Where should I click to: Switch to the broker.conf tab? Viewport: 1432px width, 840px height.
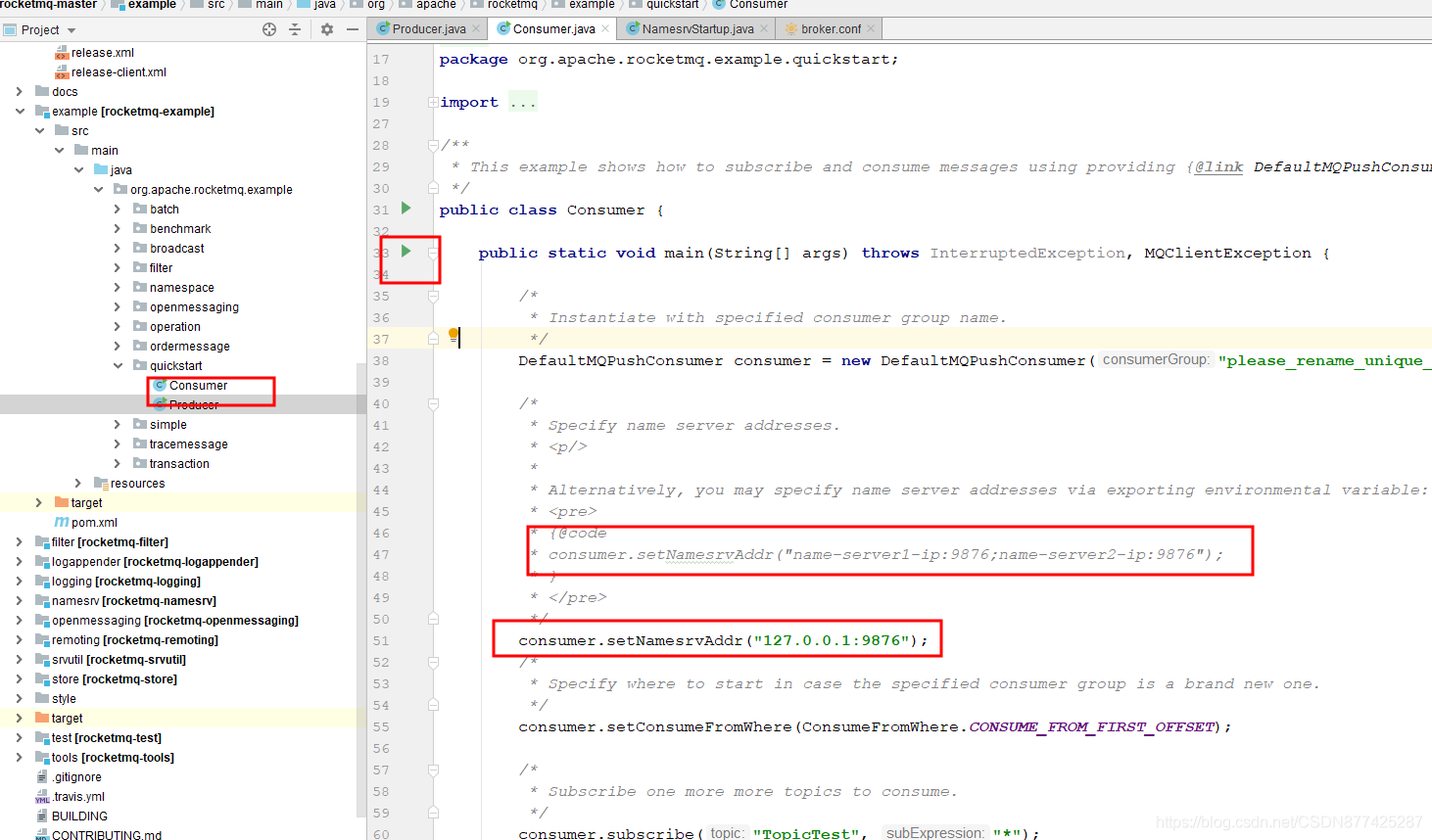(x=831, y=29)
